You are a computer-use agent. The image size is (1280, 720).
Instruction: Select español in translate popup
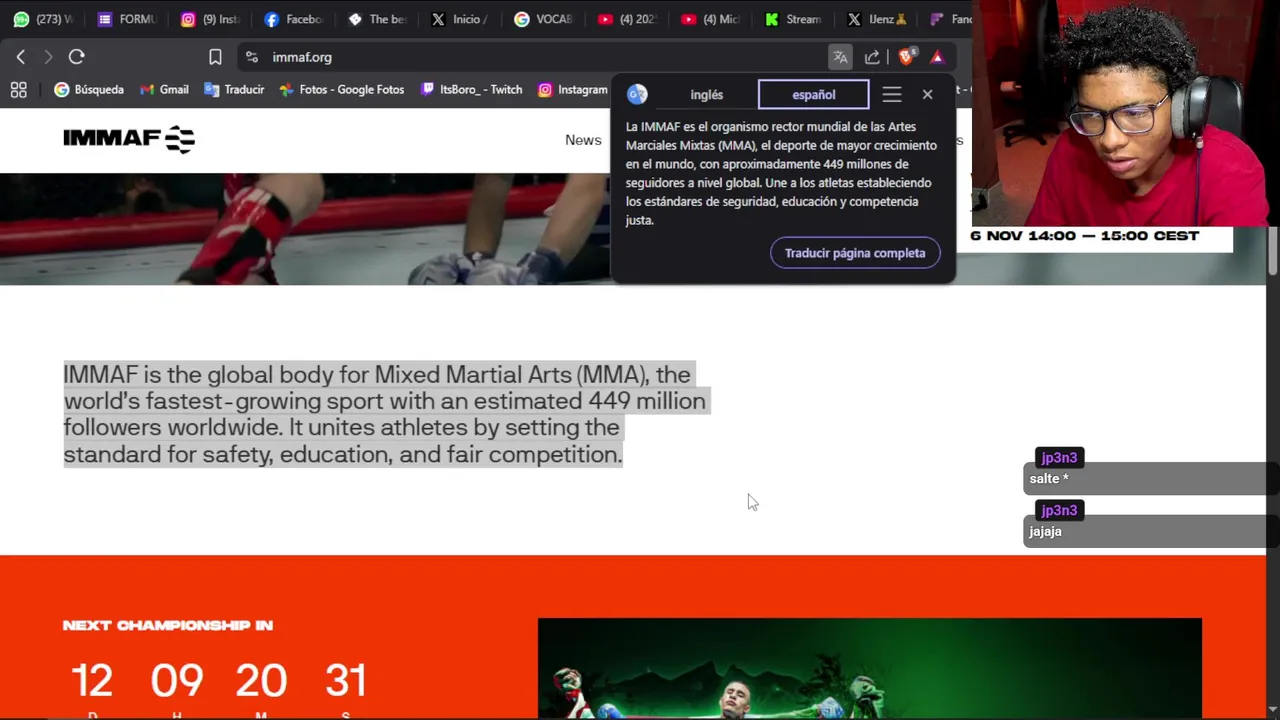click(813, 95)
